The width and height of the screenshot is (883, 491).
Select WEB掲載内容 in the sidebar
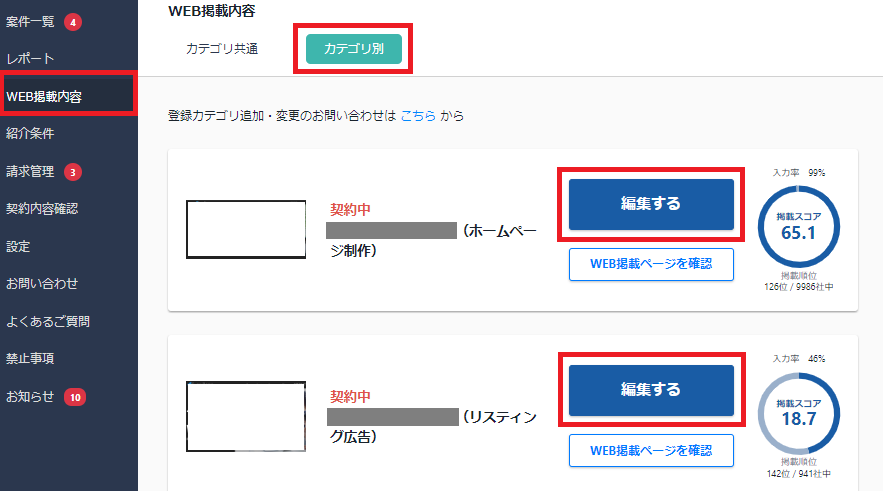pos(44,97)
